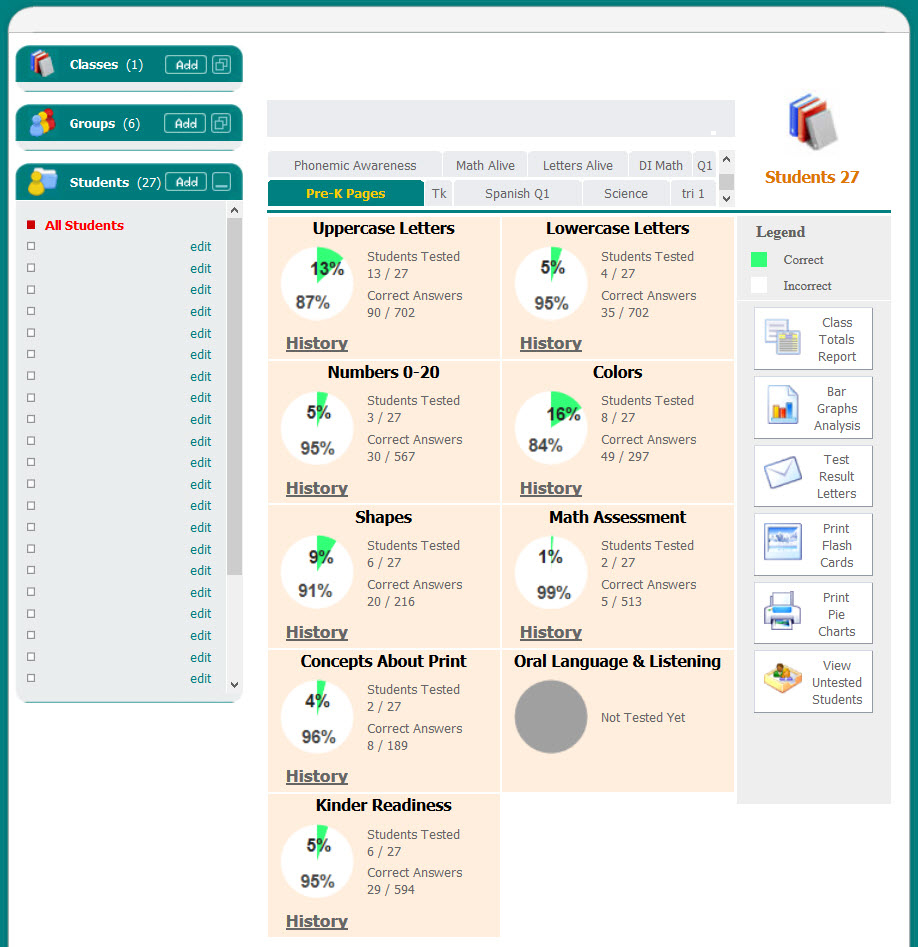918x947 pixels.
Task: Click the Students 27 heading
Action: click(x=812, y=177)
